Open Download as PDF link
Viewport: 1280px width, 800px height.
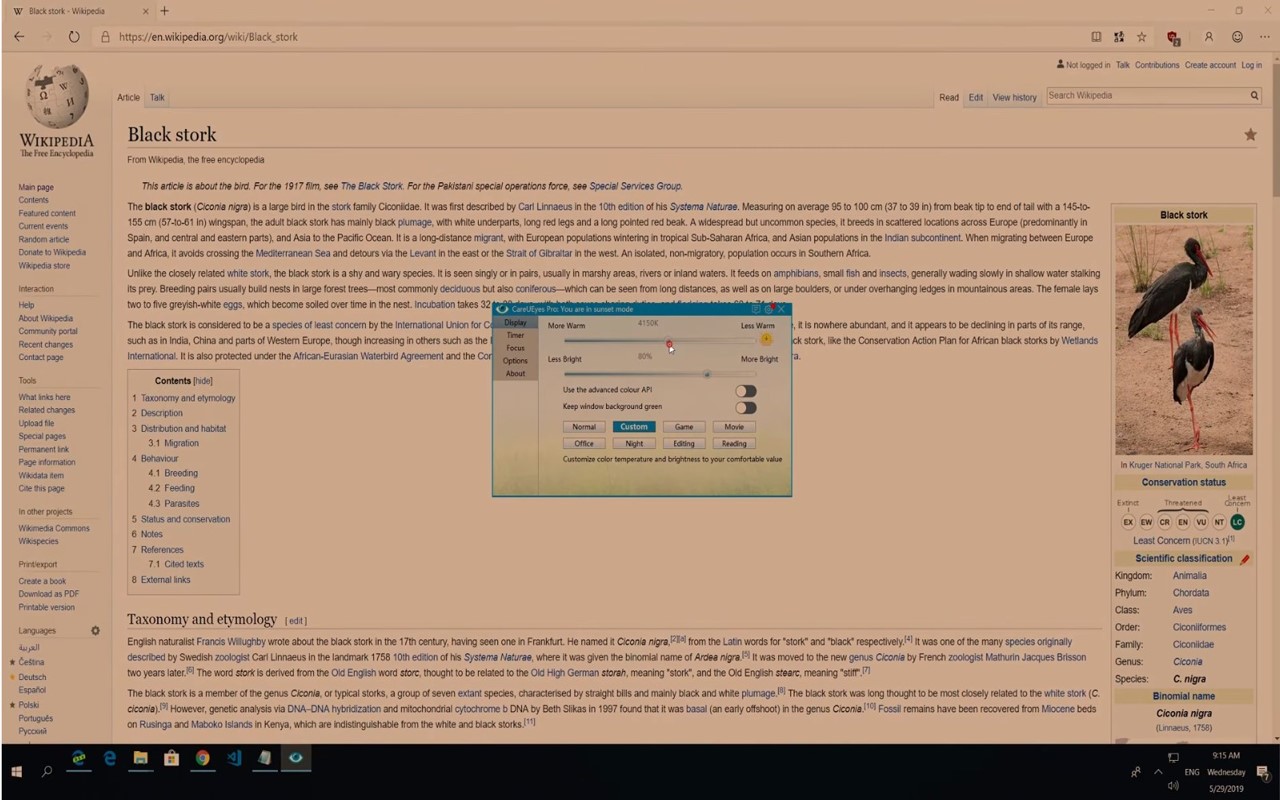click(x=48, y=594)
